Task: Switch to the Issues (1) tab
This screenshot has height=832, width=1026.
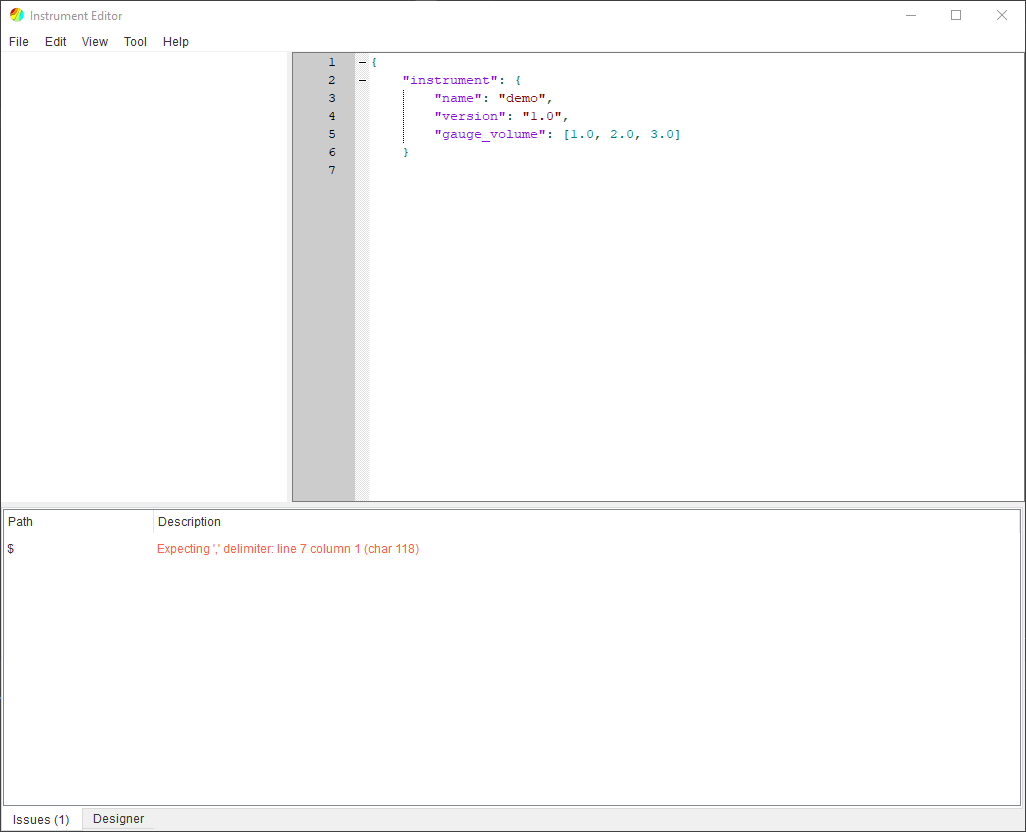Action: click(41, 820)
